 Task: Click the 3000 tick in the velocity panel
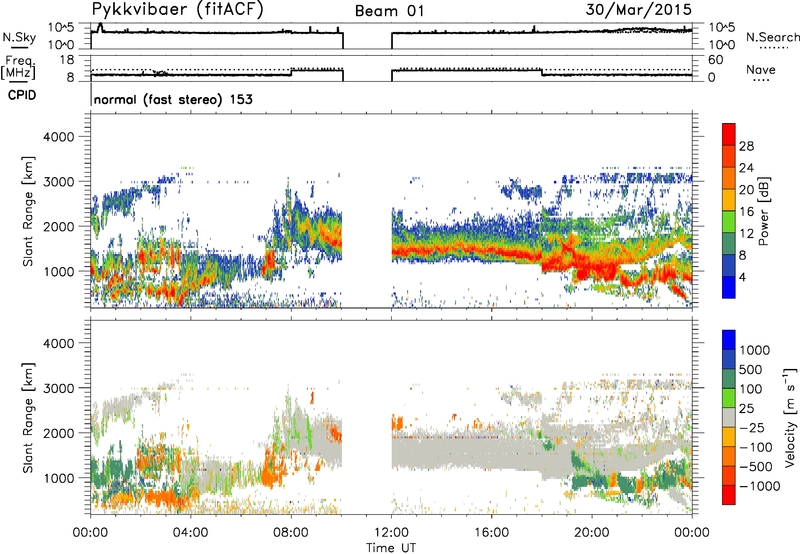59,388
